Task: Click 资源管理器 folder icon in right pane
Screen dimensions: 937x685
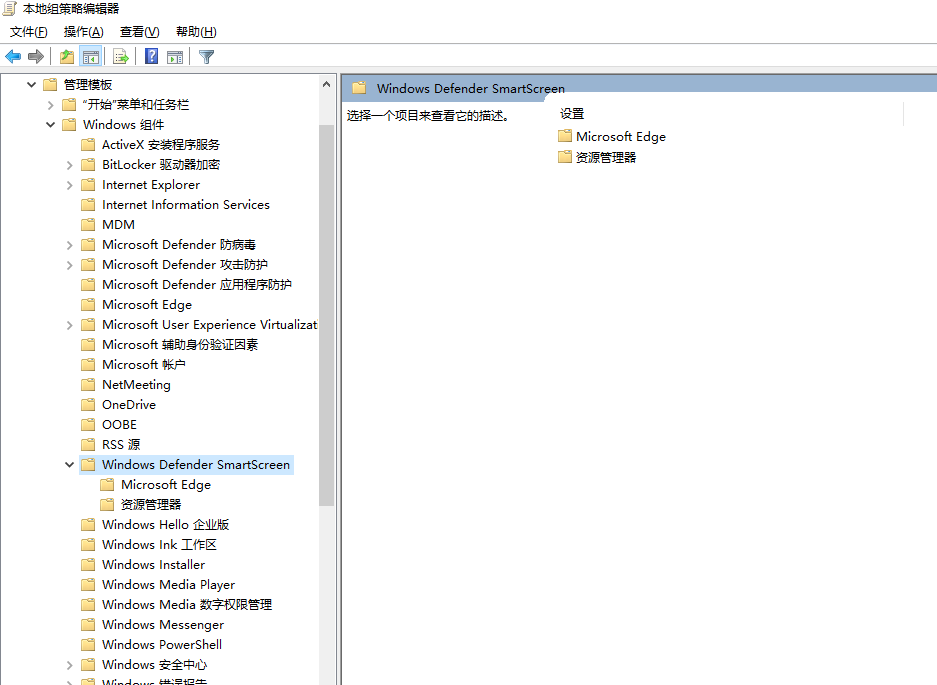Action: 565,157
